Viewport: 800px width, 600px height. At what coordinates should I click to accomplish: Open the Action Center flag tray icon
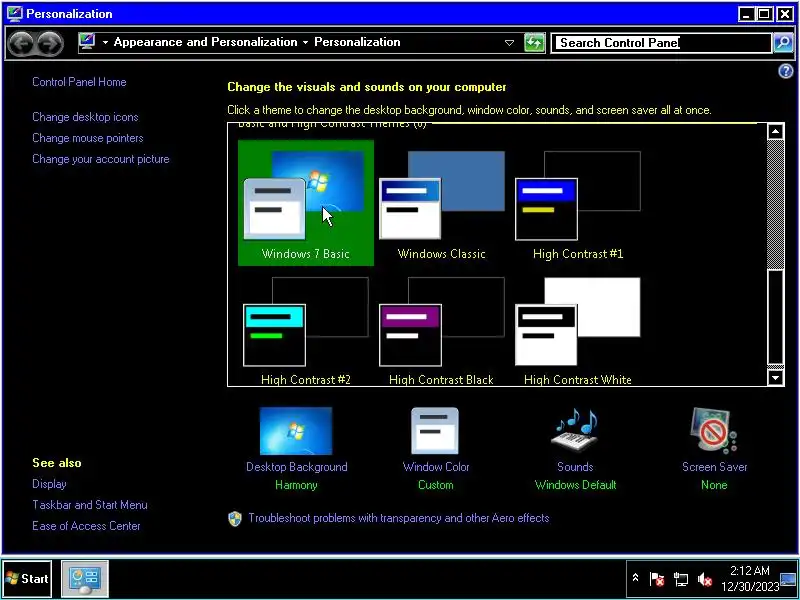click(657, 579)
